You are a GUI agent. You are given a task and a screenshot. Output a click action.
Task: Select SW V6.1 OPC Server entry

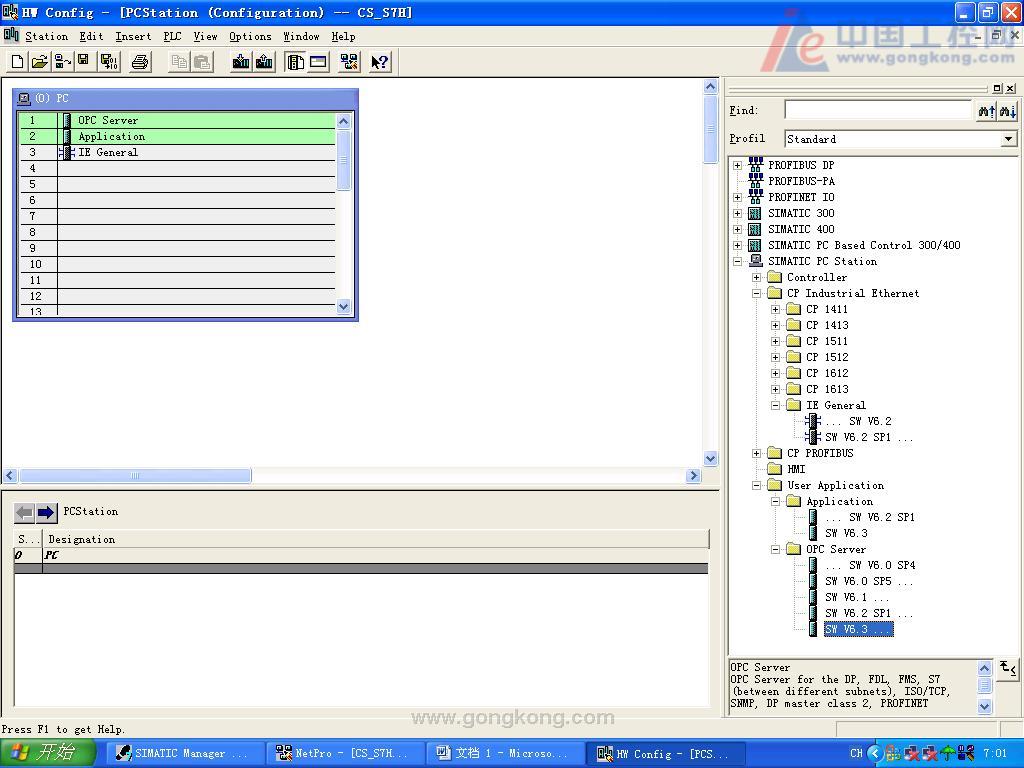pyautogui.click(x=857, y=598)
